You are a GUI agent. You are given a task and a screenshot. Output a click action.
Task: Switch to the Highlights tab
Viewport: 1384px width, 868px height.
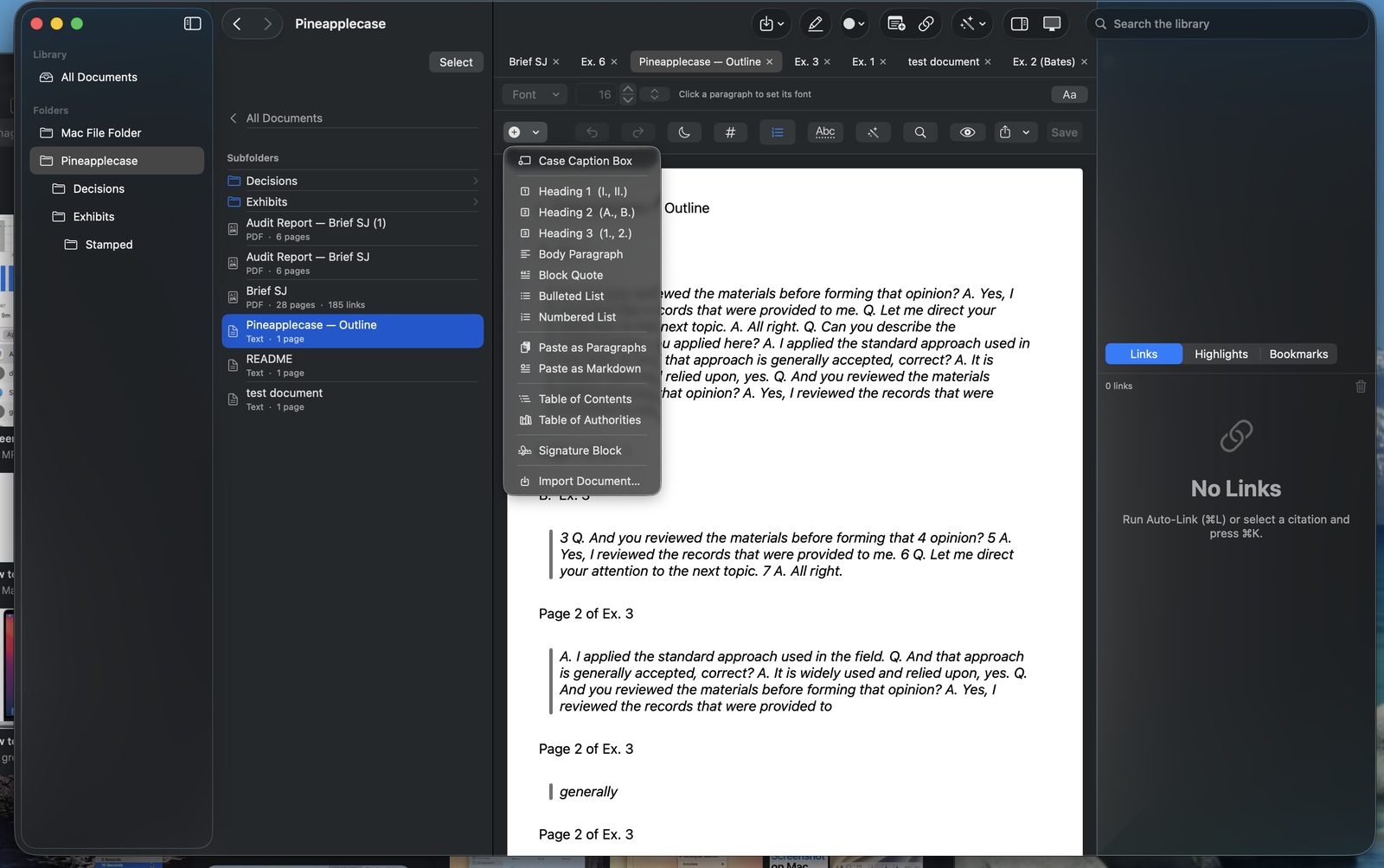1221,354
